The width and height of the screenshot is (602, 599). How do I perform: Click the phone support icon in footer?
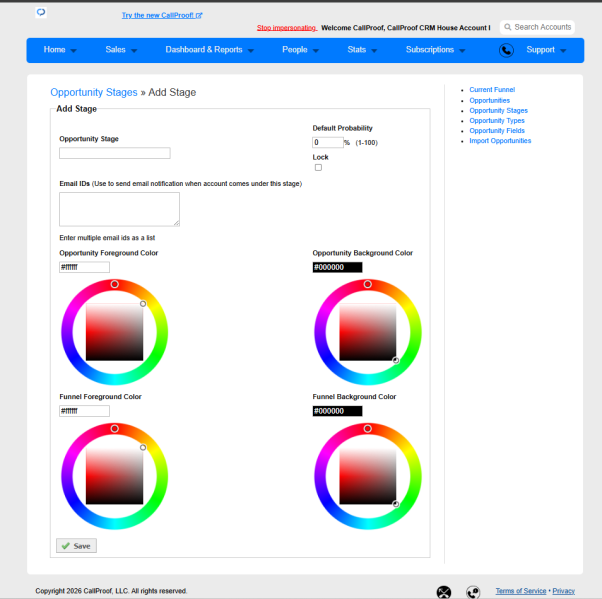coord(473,592)
